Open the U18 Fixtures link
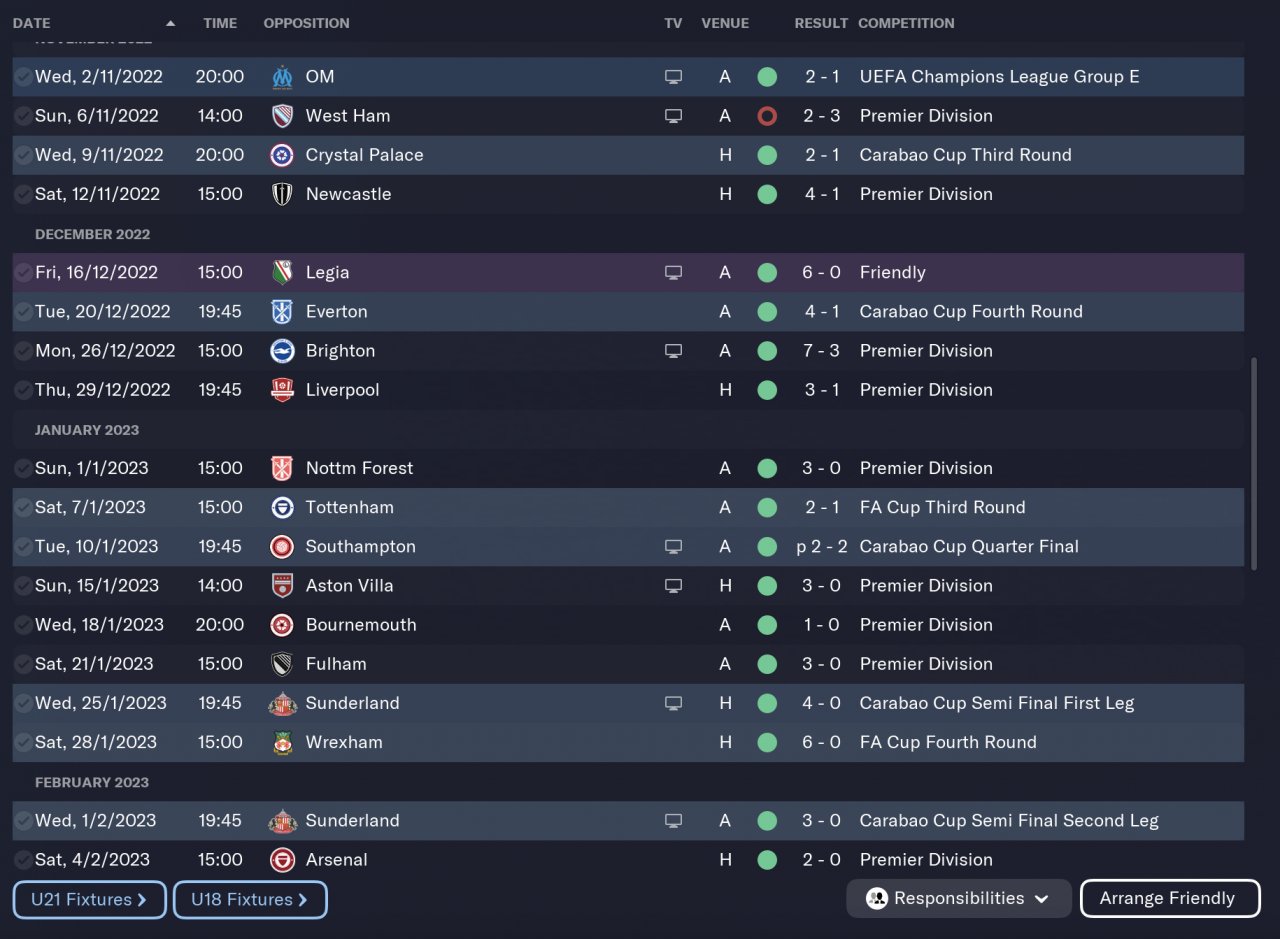Screen dimensions: 1280x939 [x=250, y=899]
